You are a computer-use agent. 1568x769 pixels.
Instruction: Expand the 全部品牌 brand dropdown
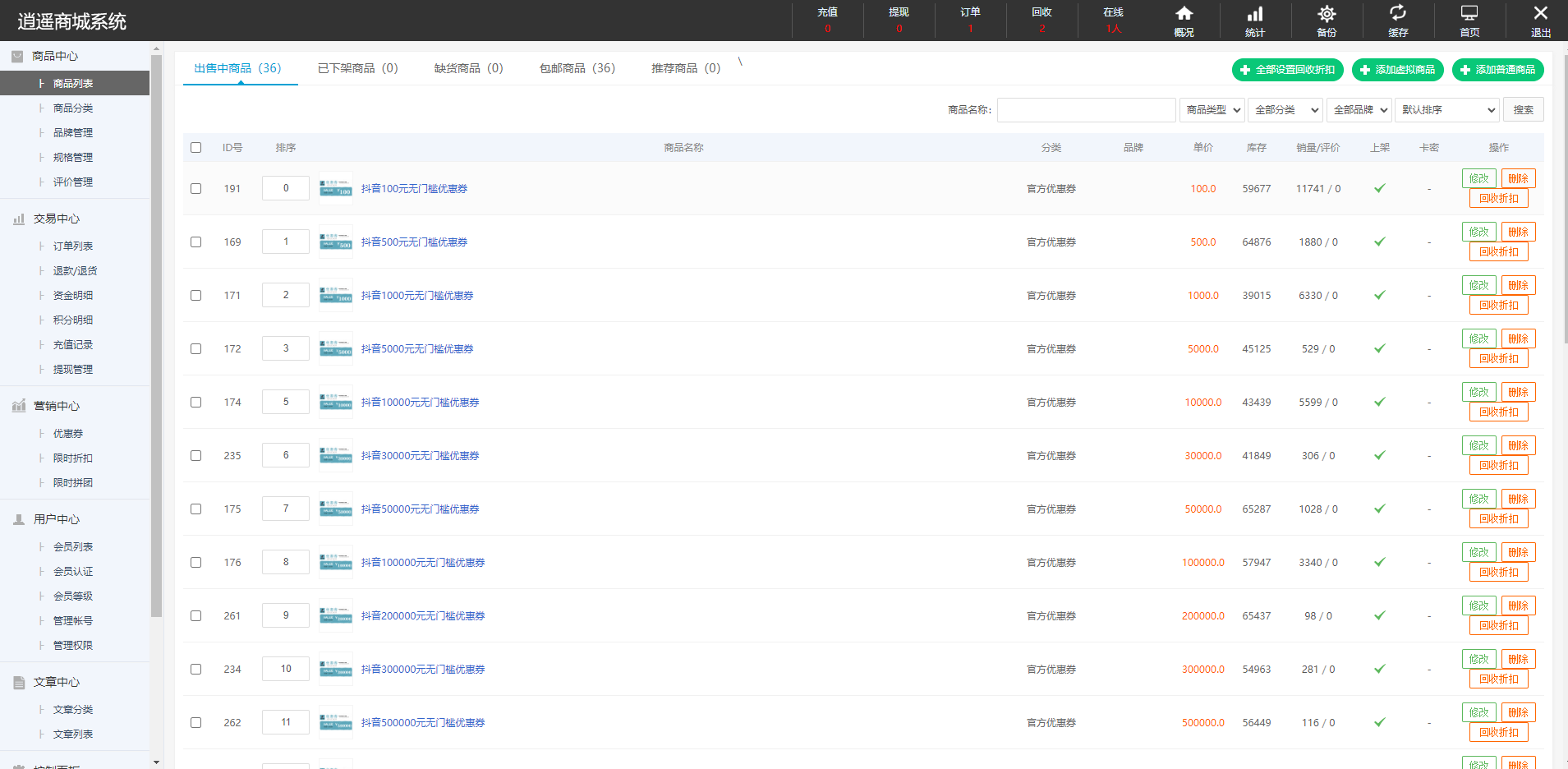[1359, 109]
